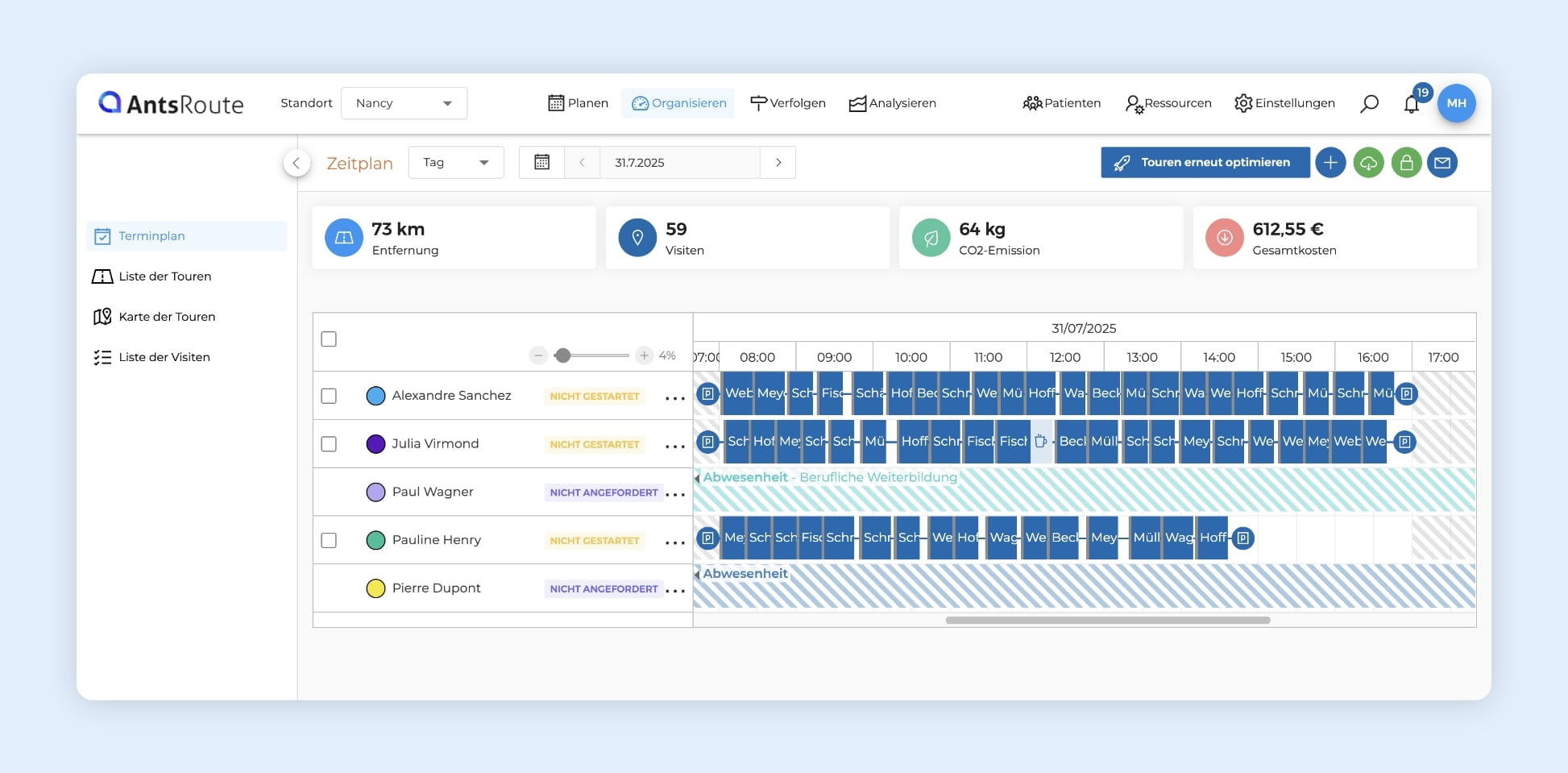Click the blue plus add button
Viewport: 1568px width, 773px height.
coord(1330,163)
